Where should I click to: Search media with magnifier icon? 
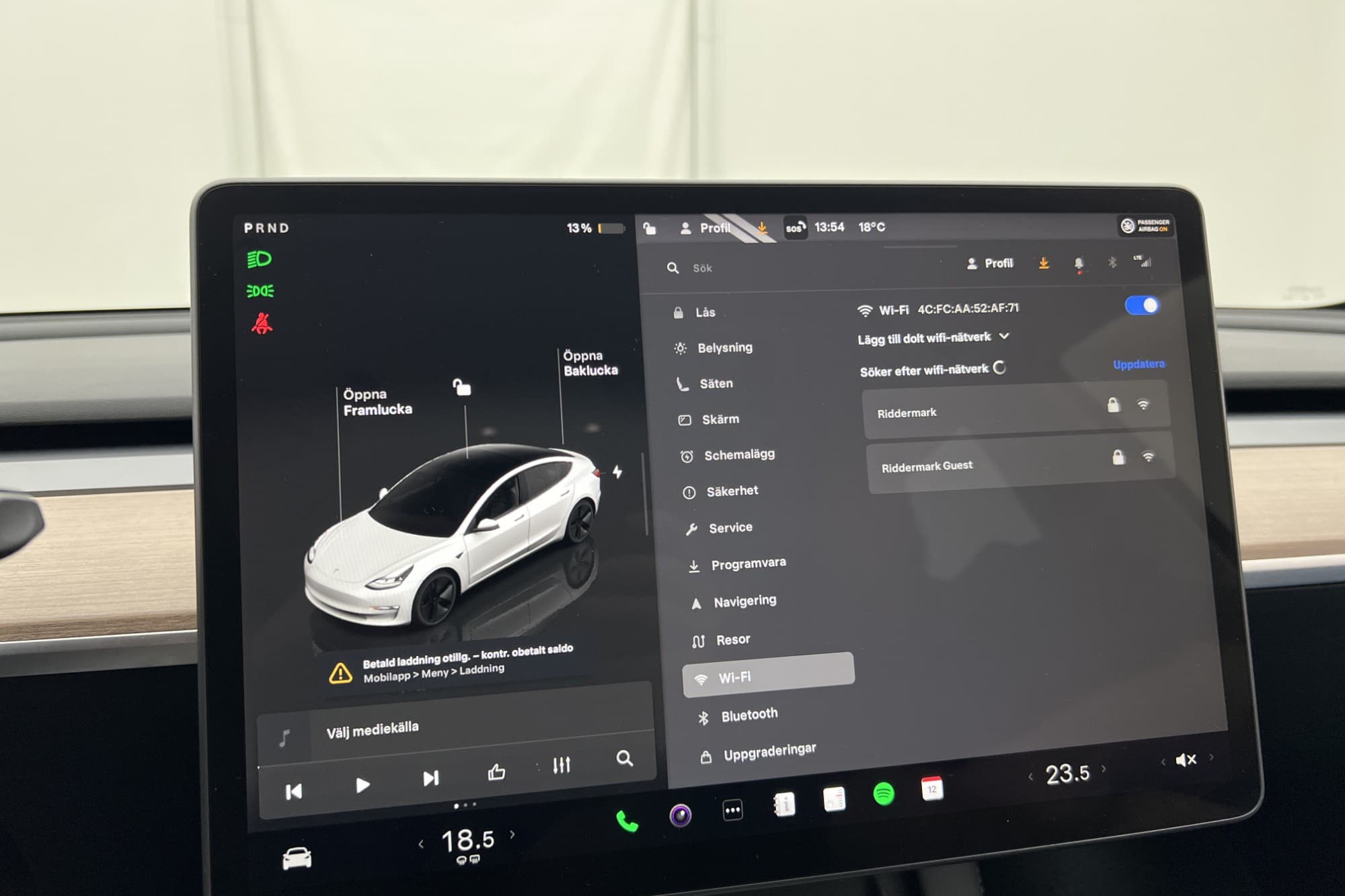(x=625, y=758)
